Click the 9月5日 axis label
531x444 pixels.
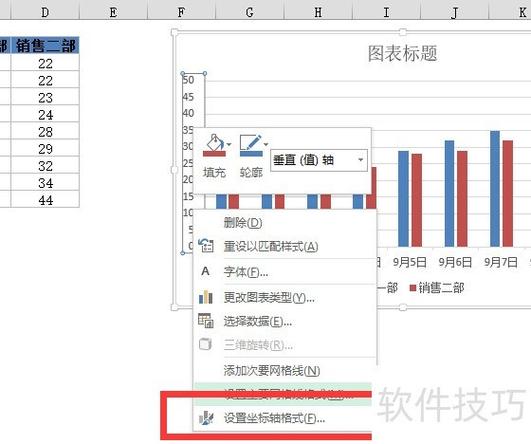409,262
